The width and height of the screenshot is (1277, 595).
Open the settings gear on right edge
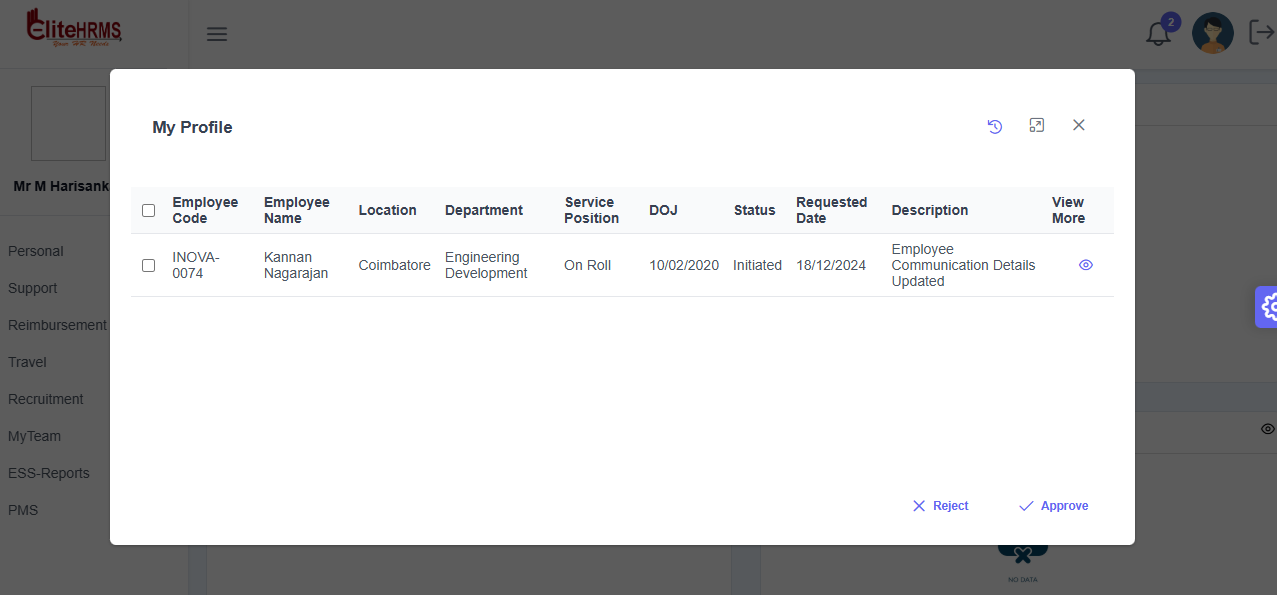1269,307
